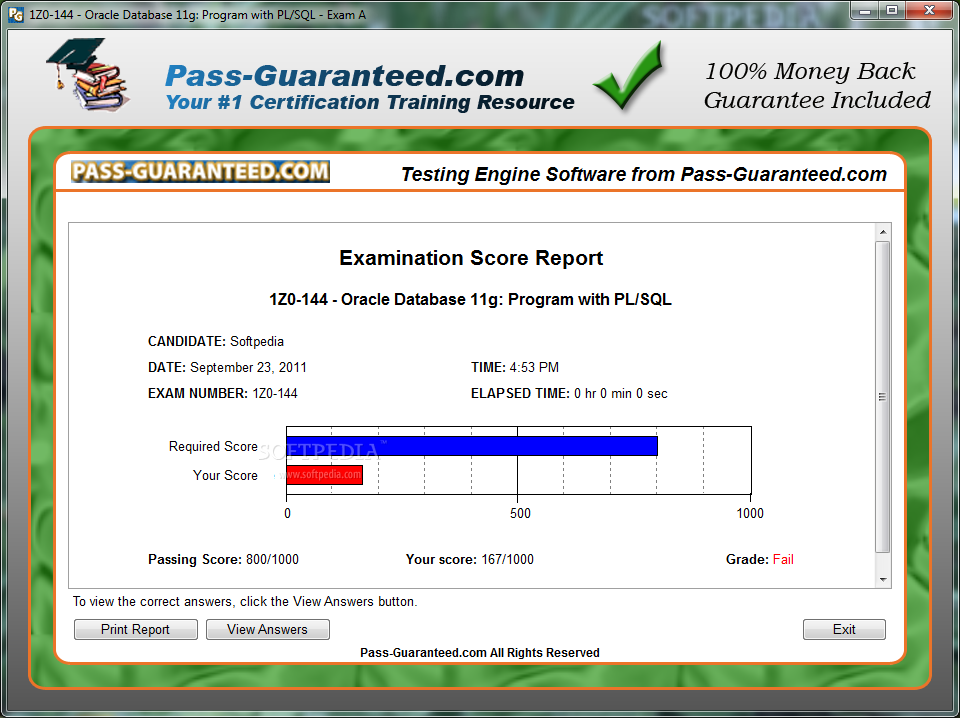Click the Required Score chart label
The image size is (960, 718).
213,446
